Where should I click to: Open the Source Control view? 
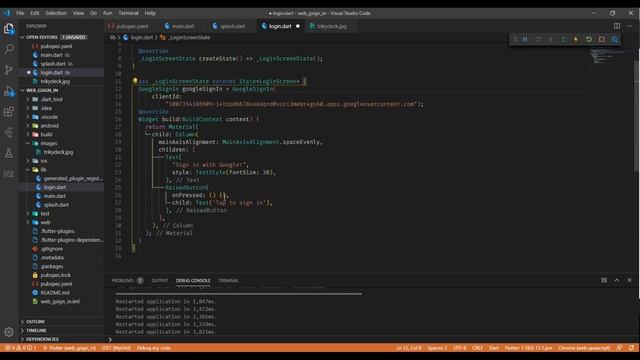[9, 70]
